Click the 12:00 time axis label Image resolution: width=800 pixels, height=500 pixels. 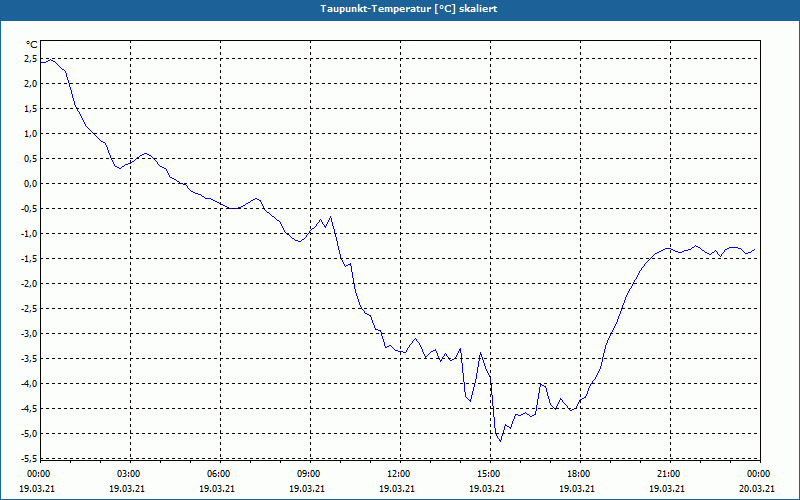tap(398, 474)
